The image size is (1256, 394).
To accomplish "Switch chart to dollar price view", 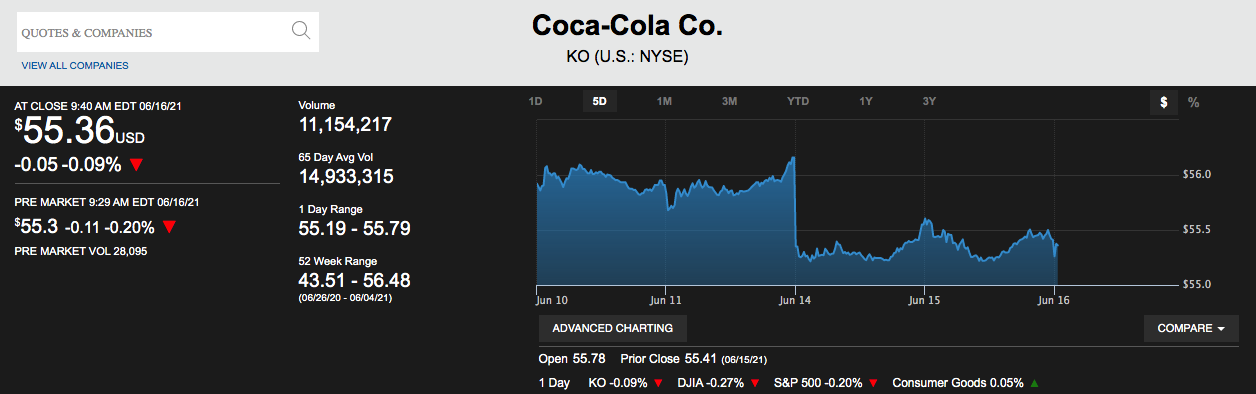I will point(1164,102).
